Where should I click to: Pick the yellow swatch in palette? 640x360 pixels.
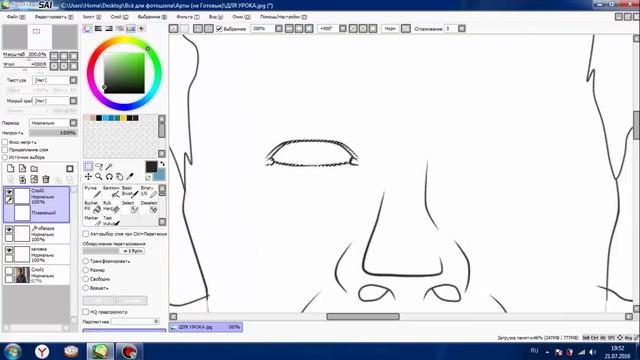(123, 118)
